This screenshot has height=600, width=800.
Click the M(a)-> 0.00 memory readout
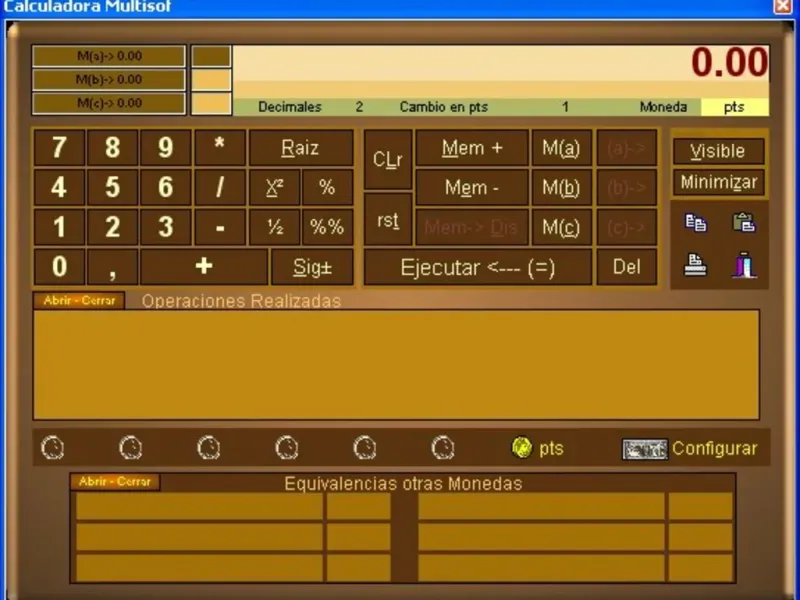pos(109,56)
